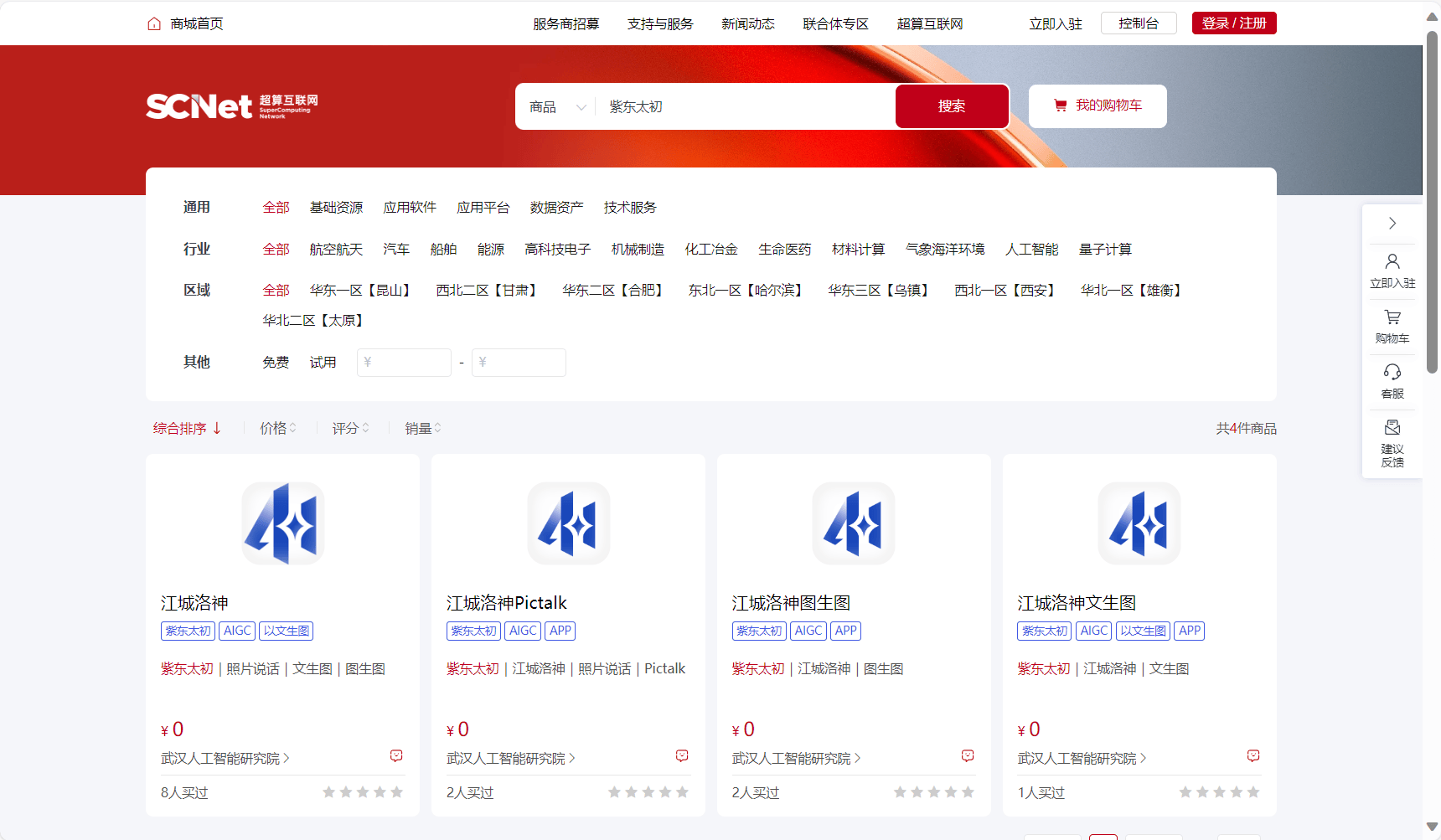
Task: Sort by 综合排序
Action: (x=187, y=429)
